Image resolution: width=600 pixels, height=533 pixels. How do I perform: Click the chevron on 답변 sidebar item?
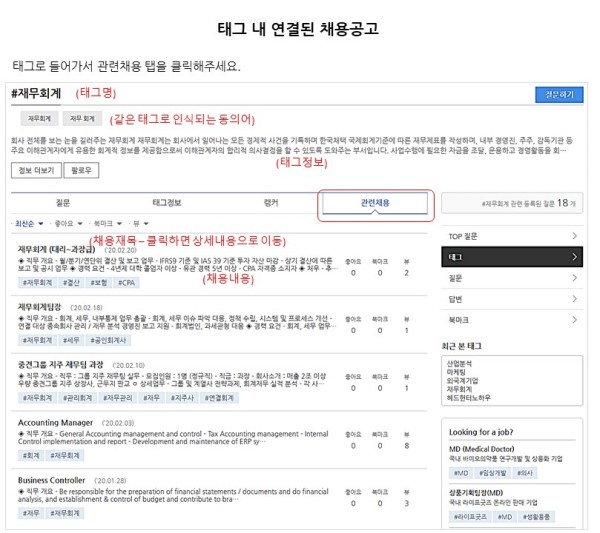click(574, 298)
